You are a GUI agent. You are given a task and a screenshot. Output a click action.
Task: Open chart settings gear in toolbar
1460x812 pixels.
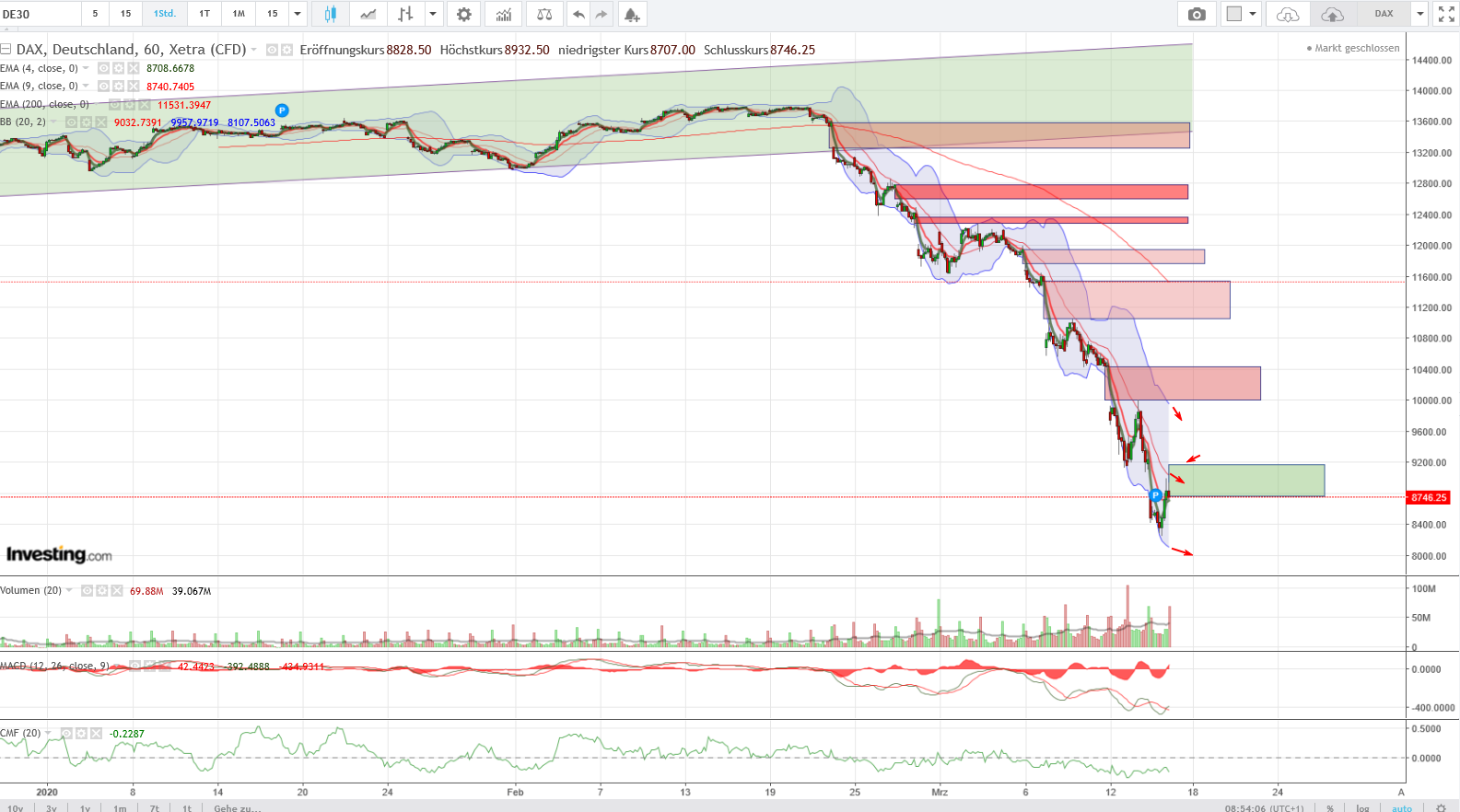point(464,14)
